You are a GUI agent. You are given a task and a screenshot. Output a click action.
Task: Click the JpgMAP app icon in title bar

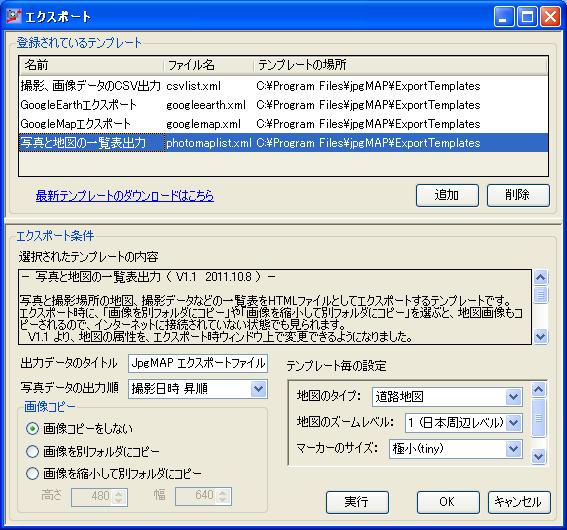(x=14, y=16)
